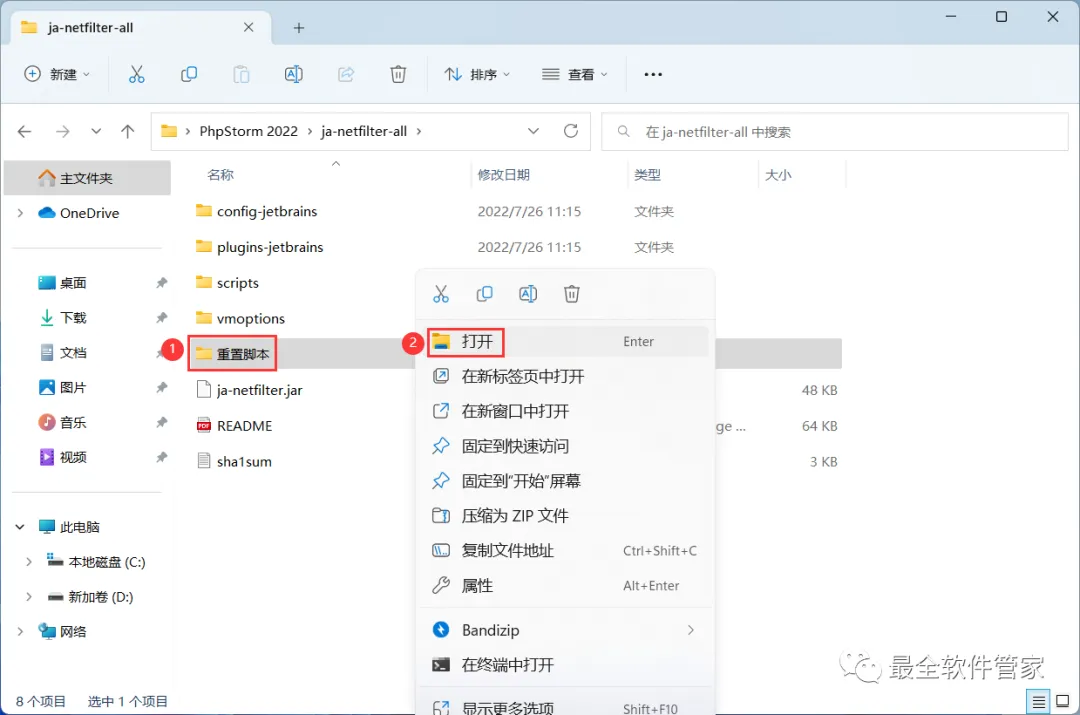Viewport: 1080px width, 715px height.
Task: Open 文档 (Documents) in the sidebar
Action: [x=73, y=353]
